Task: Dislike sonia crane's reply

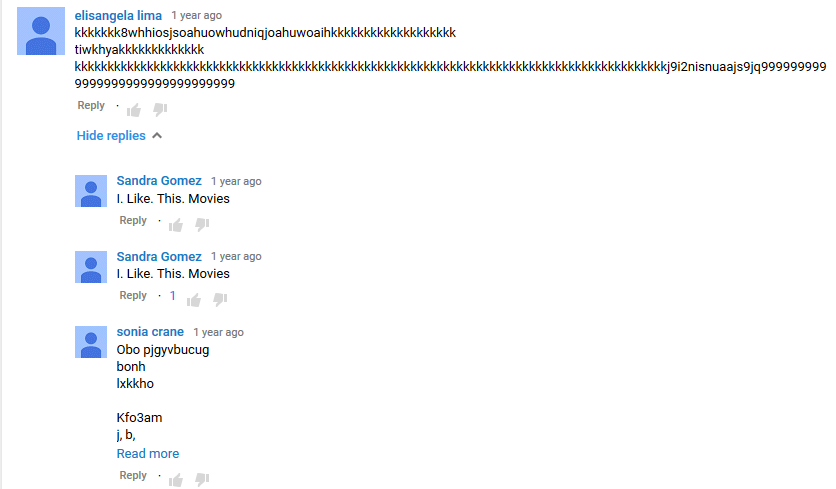Action: 202,479
